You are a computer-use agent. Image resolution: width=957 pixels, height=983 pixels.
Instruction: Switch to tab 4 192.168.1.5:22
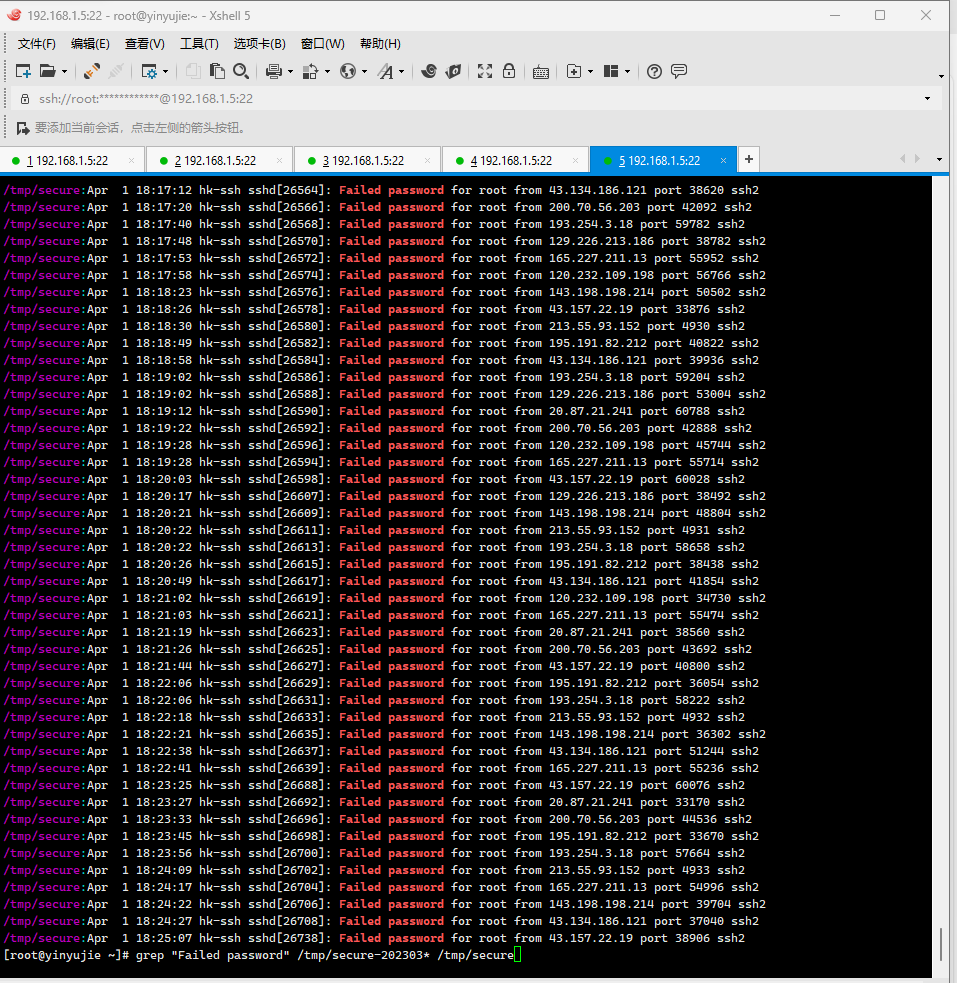click(516, 160)
